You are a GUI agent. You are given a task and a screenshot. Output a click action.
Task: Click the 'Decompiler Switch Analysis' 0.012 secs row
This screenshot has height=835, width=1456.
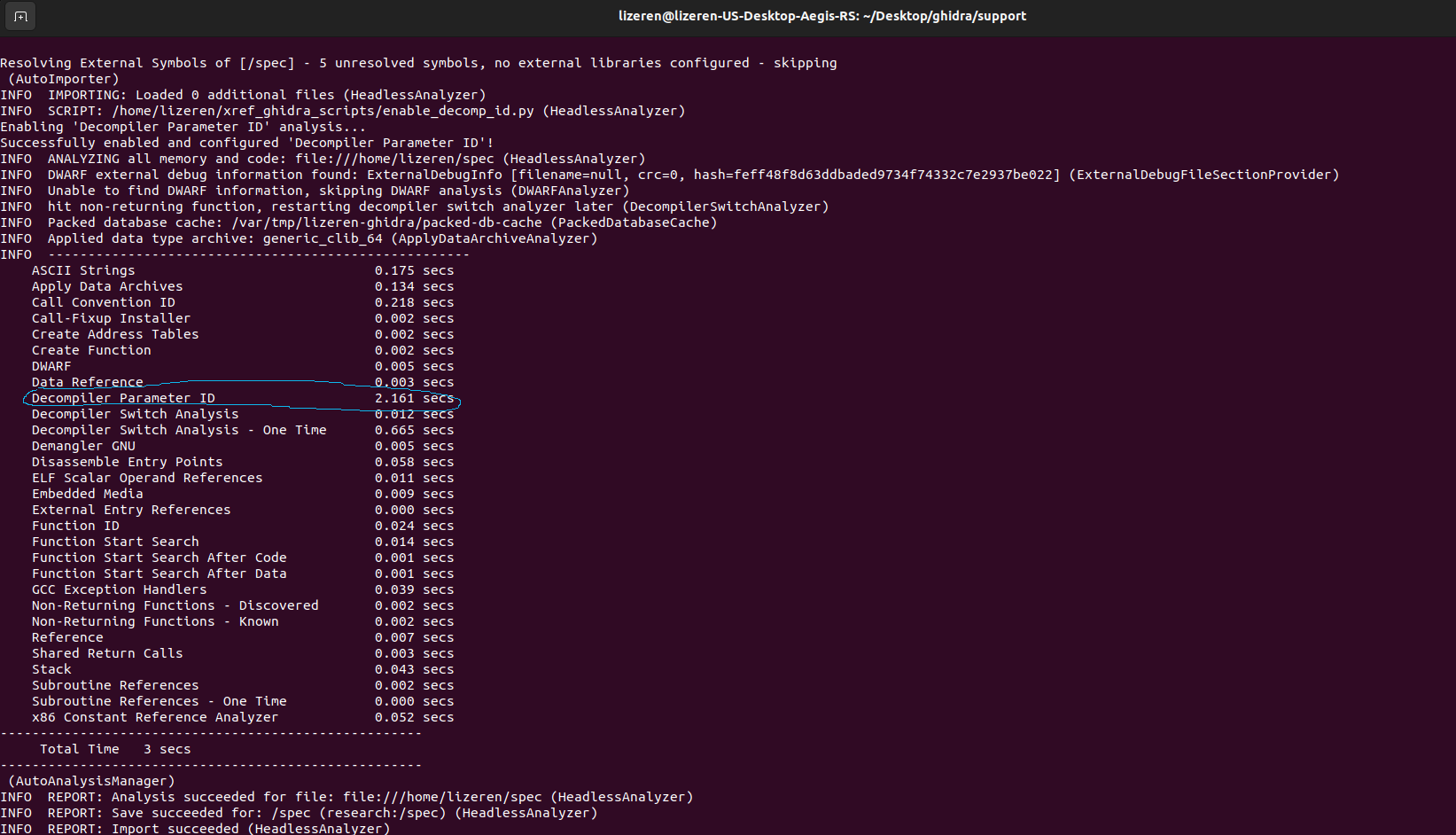[243, 414]
